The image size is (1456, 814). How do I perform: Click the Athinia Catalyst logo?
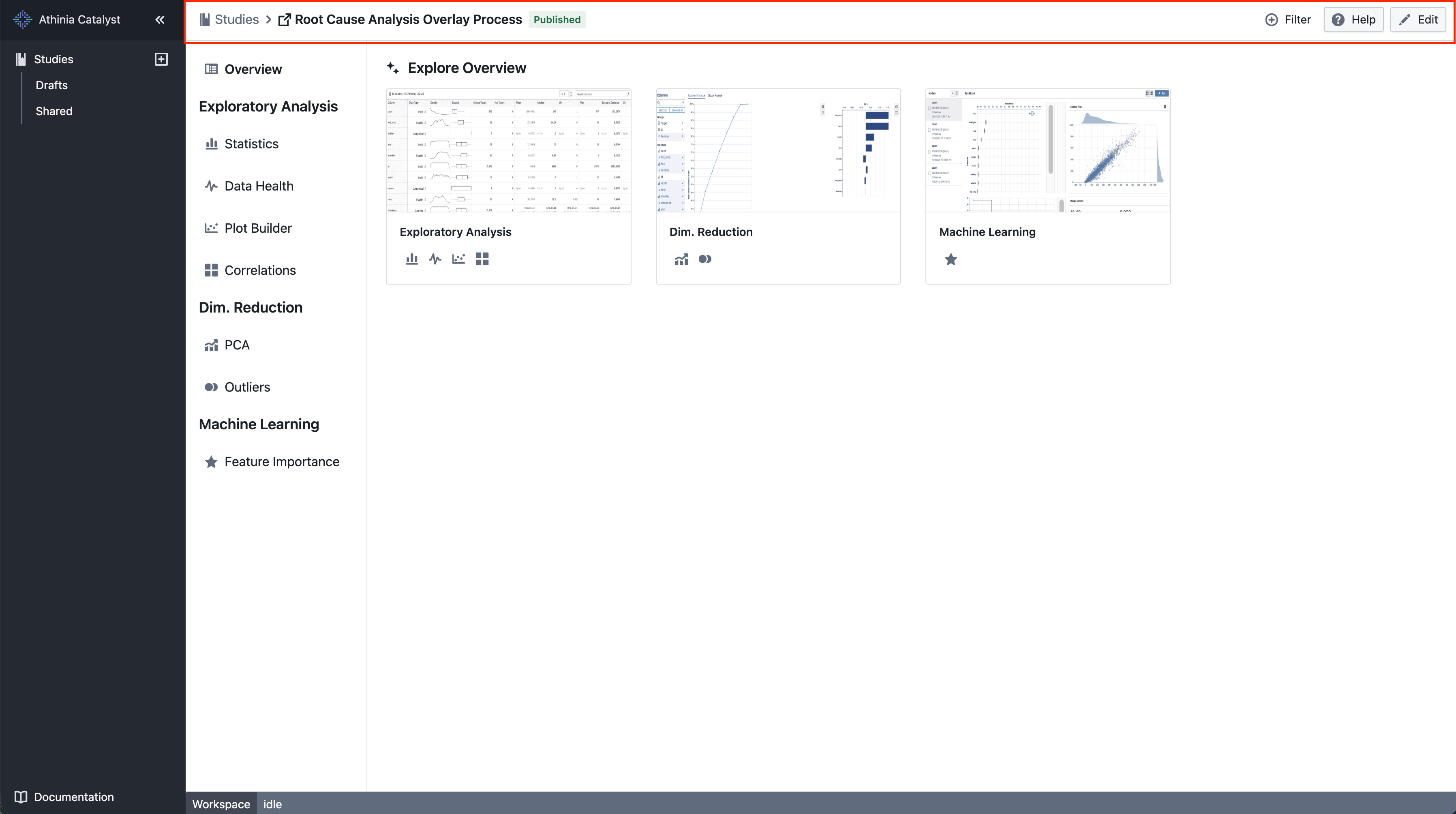tap(23, 19)
